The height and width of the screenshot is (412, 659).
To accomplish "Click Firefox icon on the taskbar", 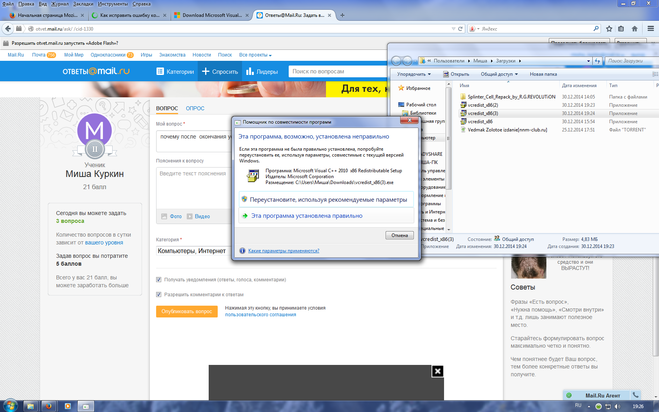I will point(48,406).
